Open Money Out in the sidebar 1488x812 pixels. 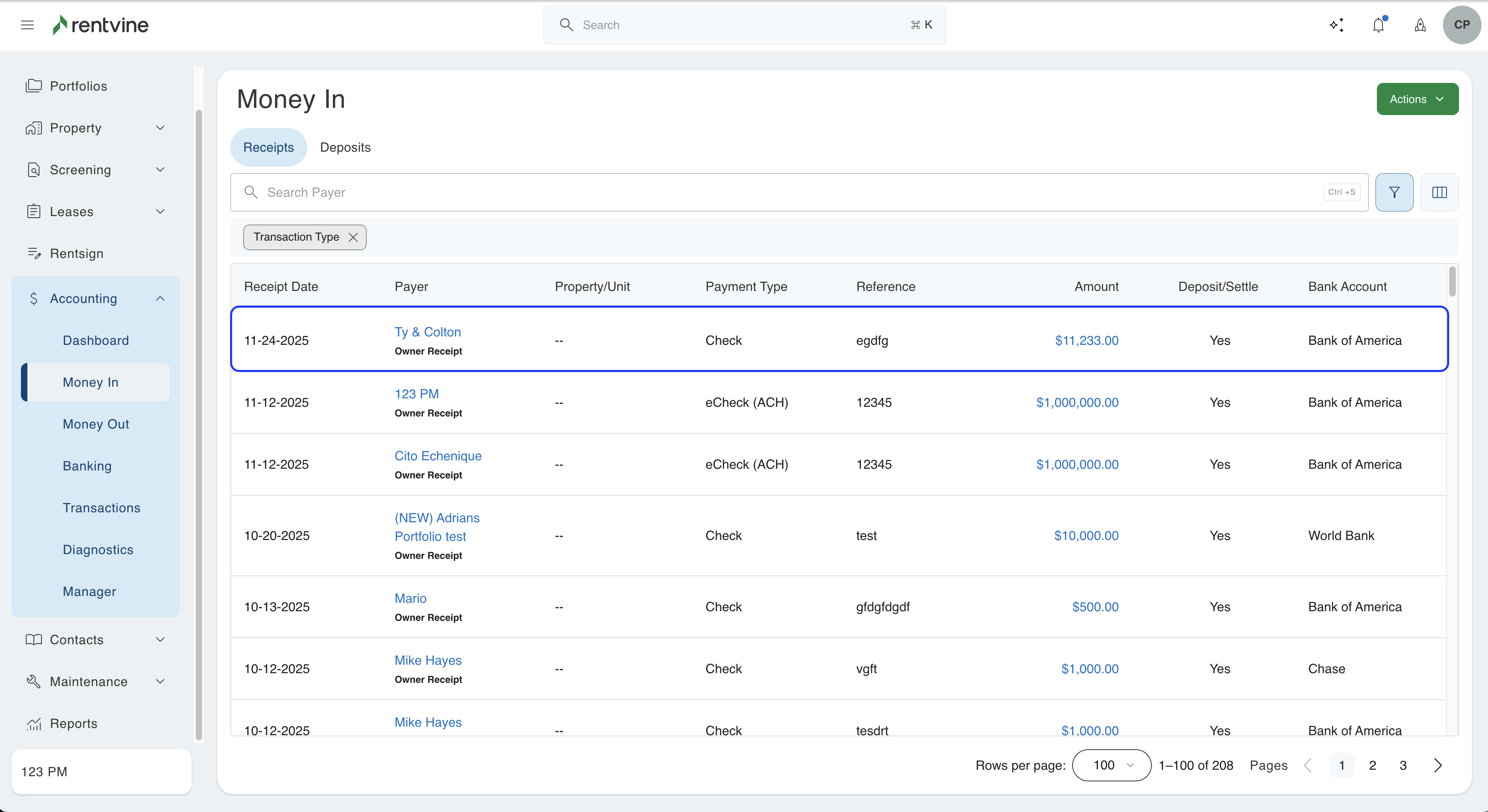(96, 424)
